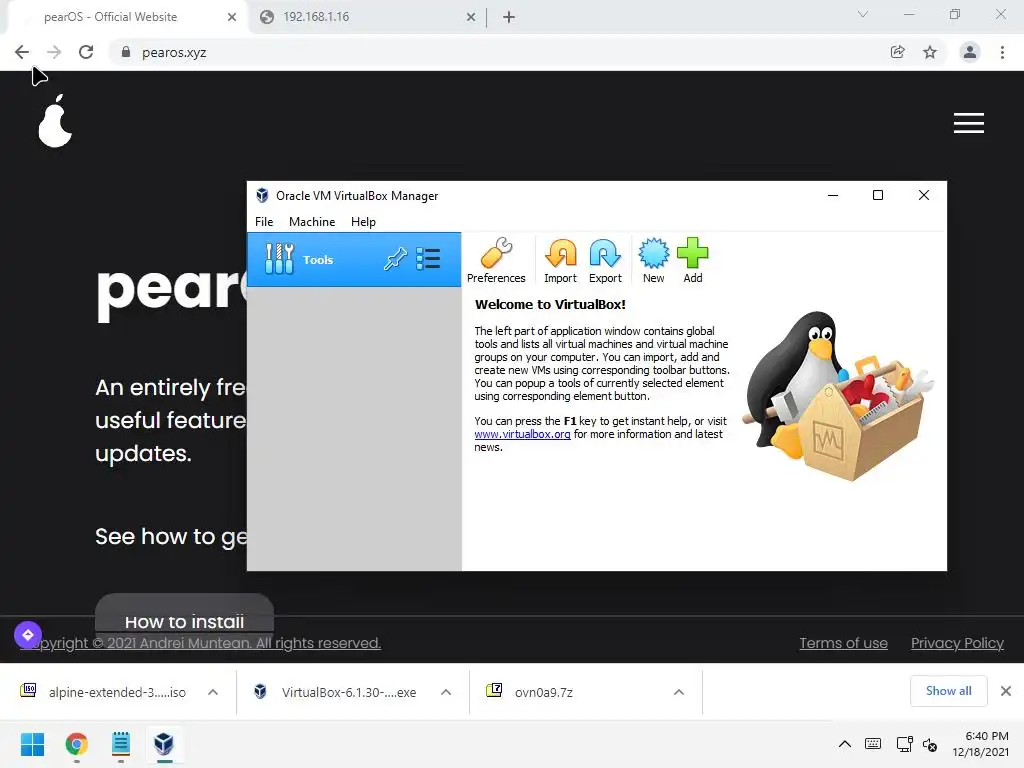The image size is (1024, 768).
Task: Click the VirtualBox cube icon in the title bar
Action: [262, 195]
